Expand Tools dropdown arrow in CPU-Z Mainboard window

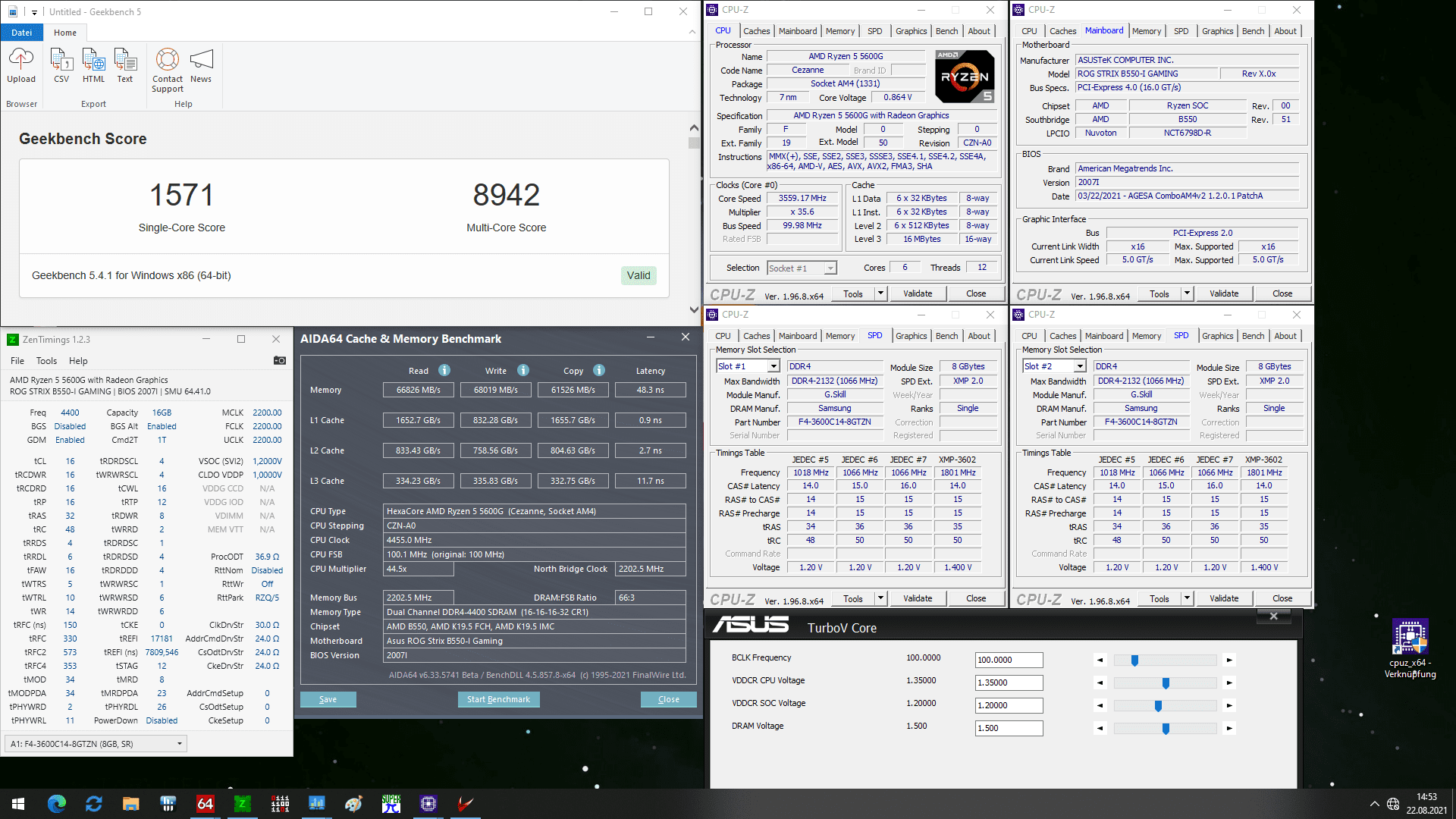pyautogui.click(x=1187, y=293)
